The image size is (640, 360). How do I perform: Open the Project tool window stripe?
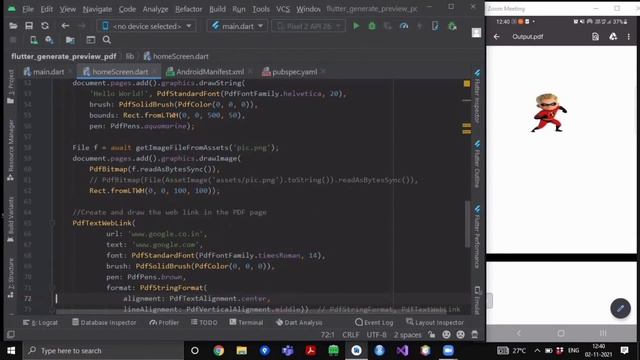pyautogui.click(x=11, y=87)
